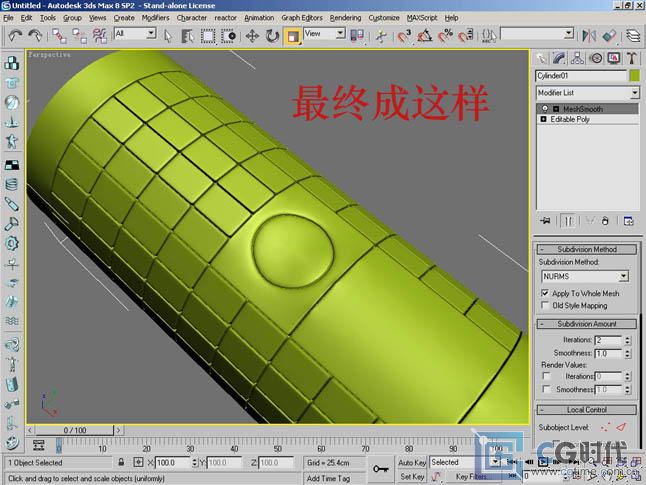Activate the Select and Rotate tool
This screenshot has height=485, width=646.
coord(272,36)
